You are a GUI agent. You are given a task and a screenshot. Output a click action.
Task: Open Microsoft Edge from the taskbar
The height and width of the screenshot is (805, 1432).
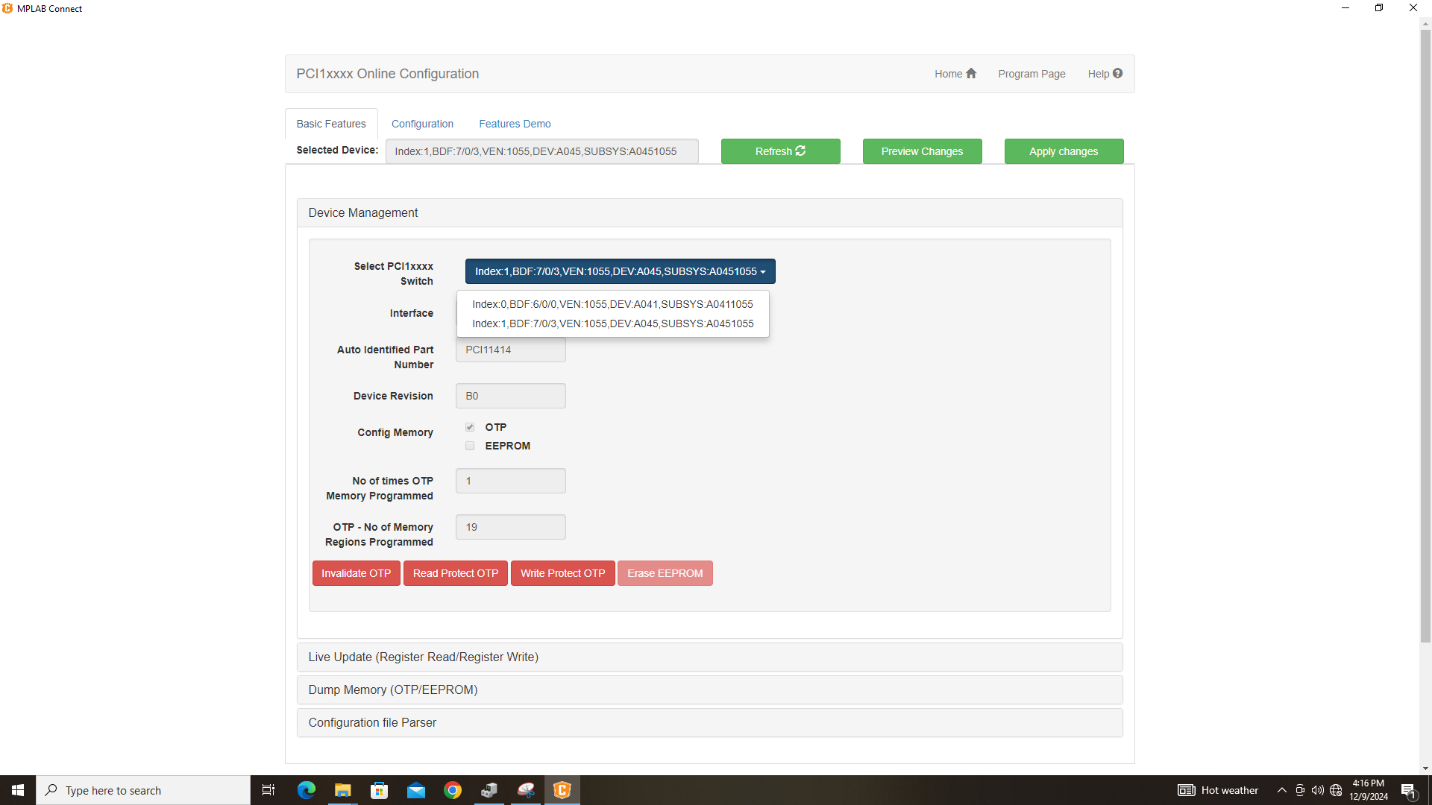click(x=306, y=790)
